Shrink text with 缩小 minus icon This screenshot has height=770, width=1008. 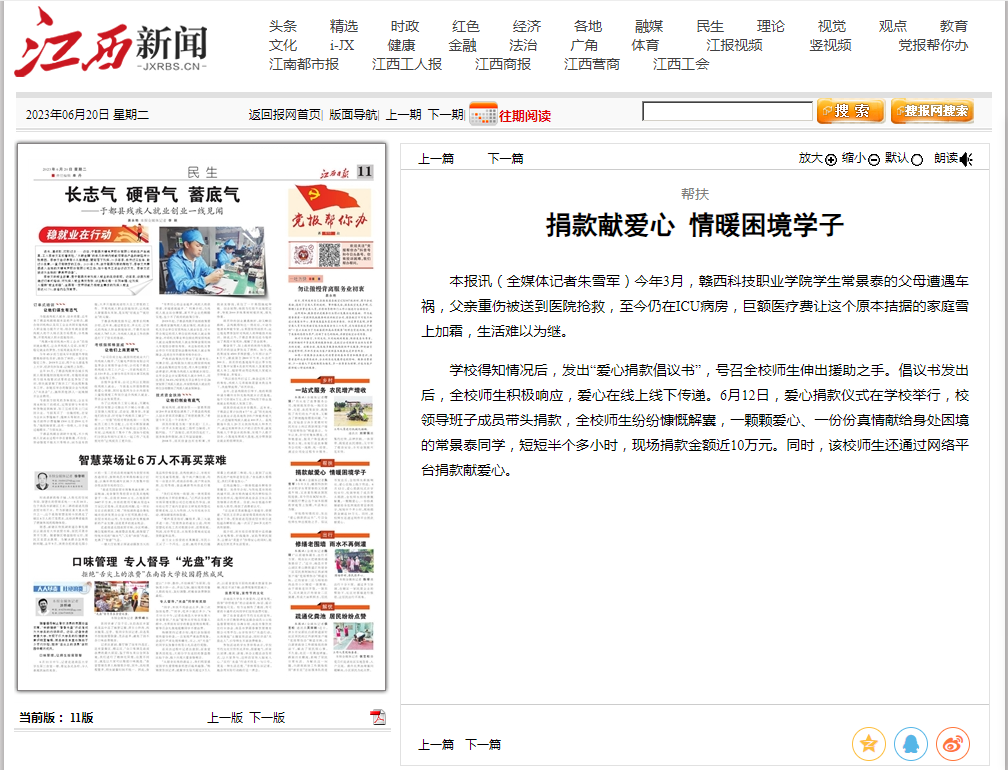[873, 159]
